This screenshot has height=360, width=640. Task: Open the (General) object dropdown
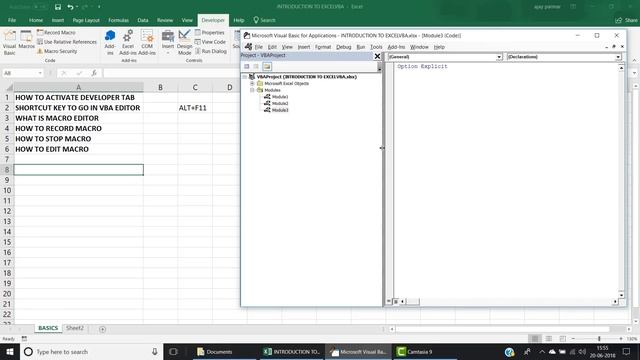[499, 57]
